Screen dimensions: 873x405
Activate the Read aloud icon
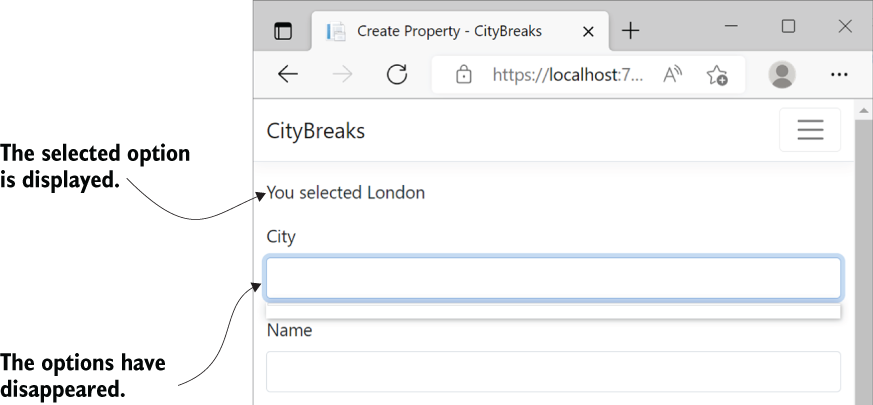click(673, 74)
